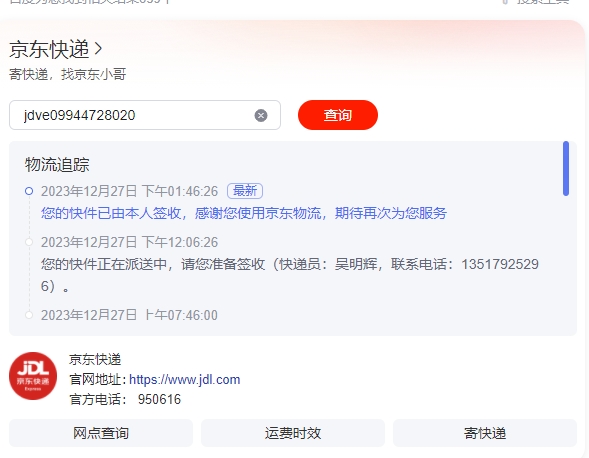This screenshot has width=589, height=458.
Task: Clear the tracking number with the X icon
Action: point(261,115)
